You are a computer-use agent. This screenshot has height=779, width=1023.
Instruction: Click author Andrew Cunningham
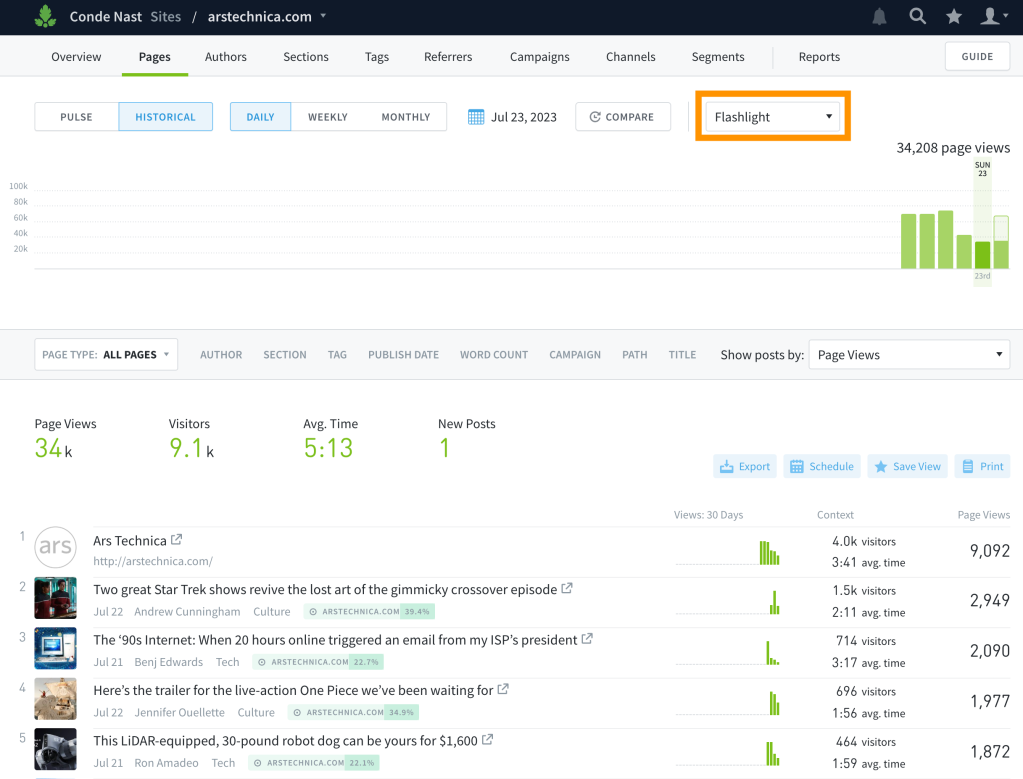coord(187,612)
